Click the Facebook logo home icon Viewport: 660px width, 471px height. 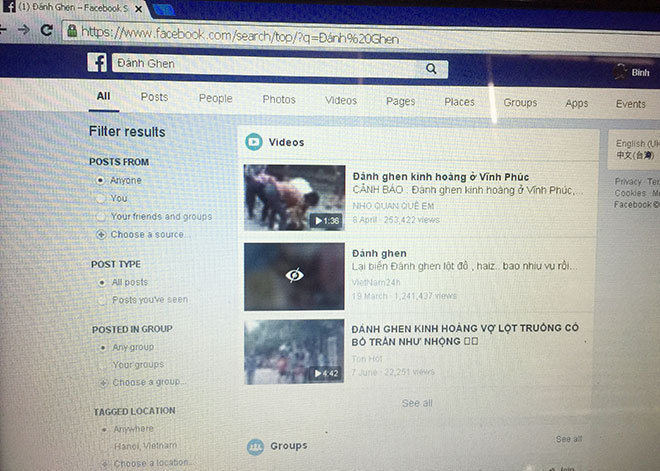point(97,63)
